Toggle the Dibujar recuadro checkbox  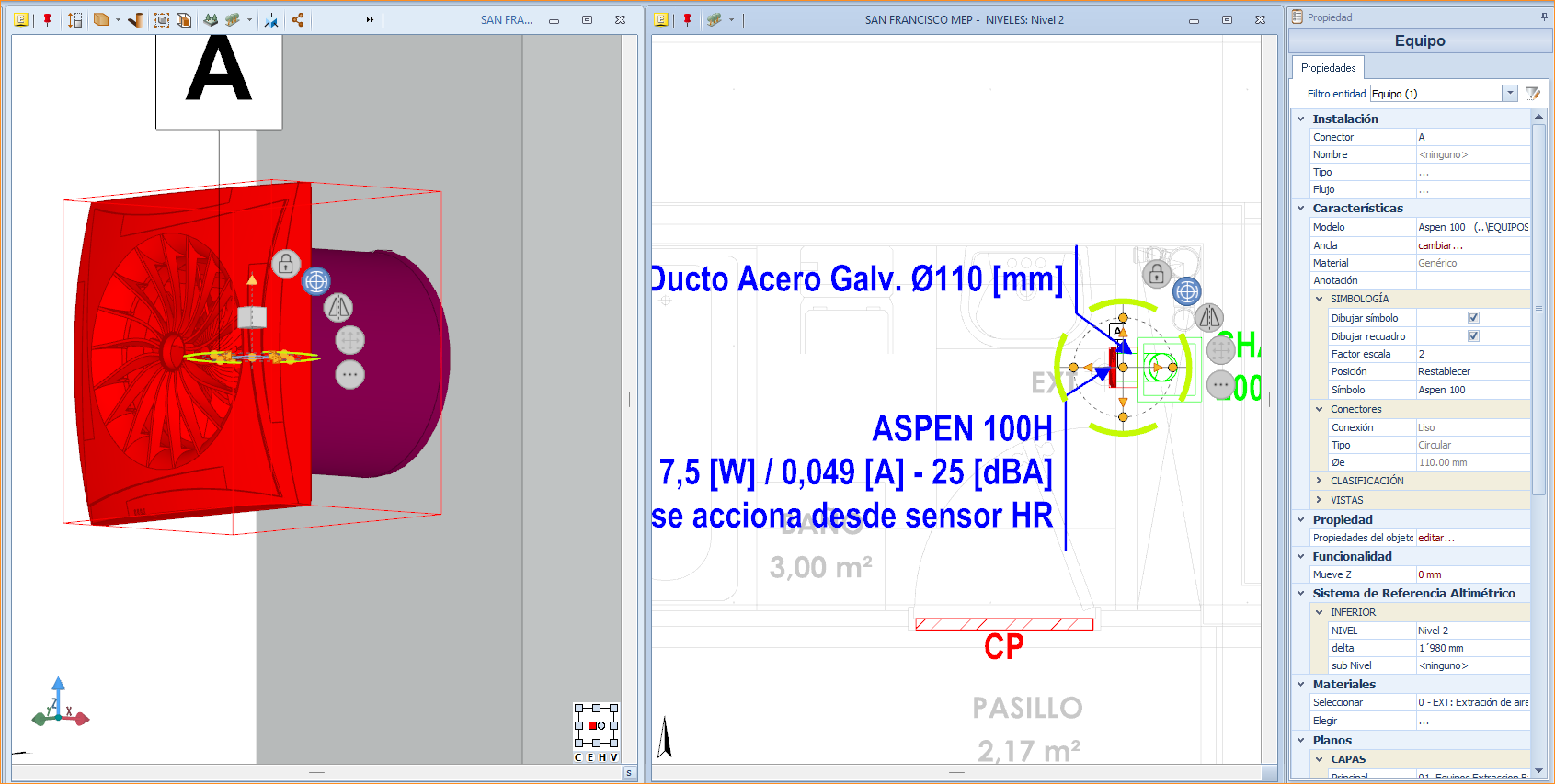click(1473, 336)
